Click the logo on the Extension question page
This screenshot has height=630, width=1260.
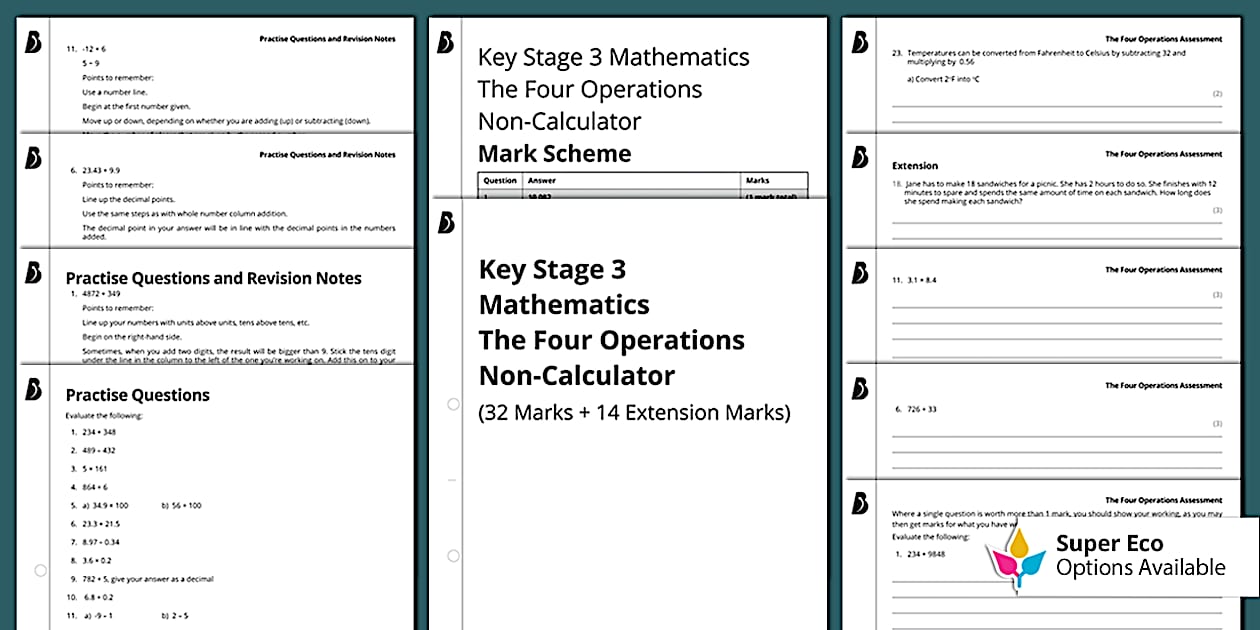pyautogui.click(x=859, y=158)
